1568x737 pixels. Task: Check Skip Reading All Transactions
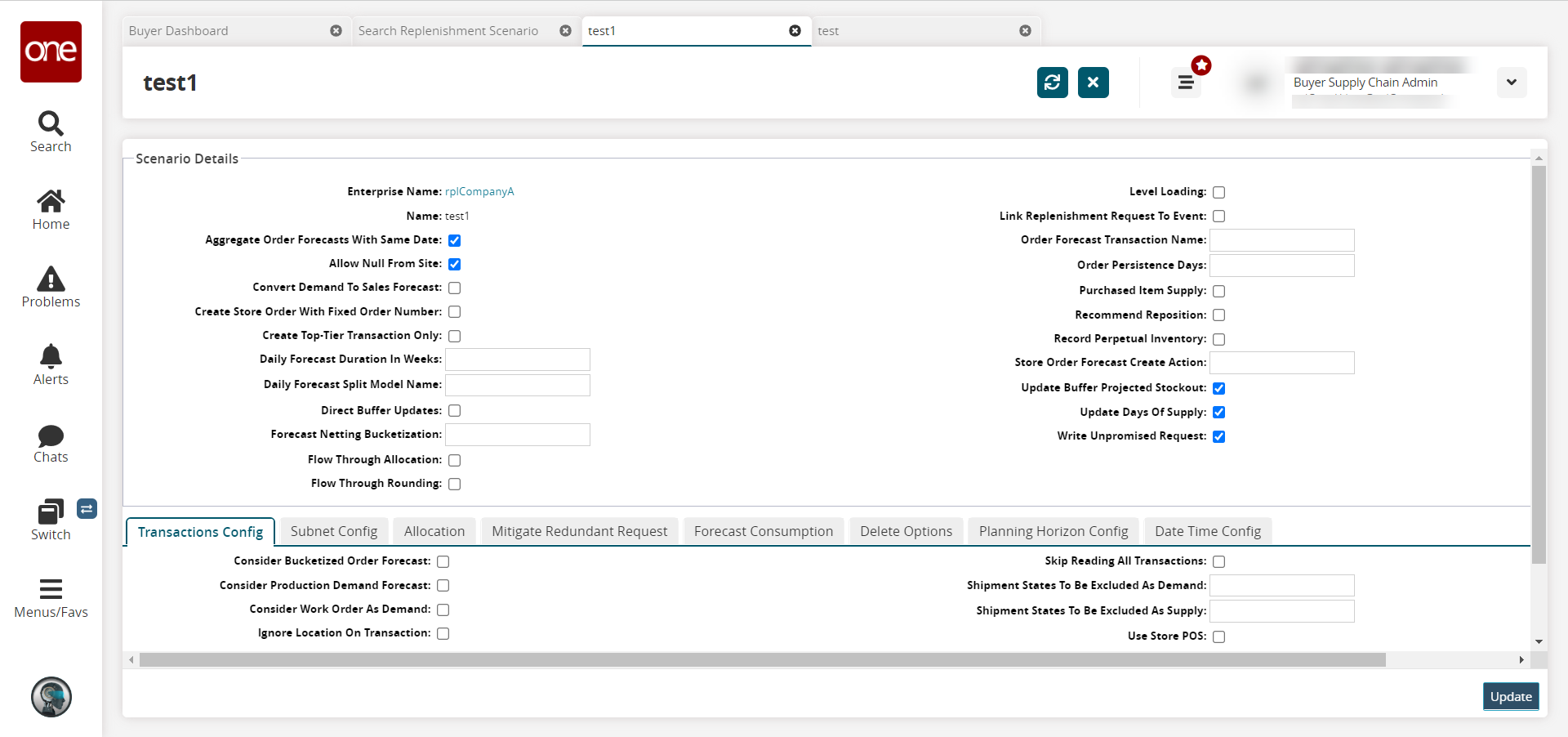click(1219, 561)
